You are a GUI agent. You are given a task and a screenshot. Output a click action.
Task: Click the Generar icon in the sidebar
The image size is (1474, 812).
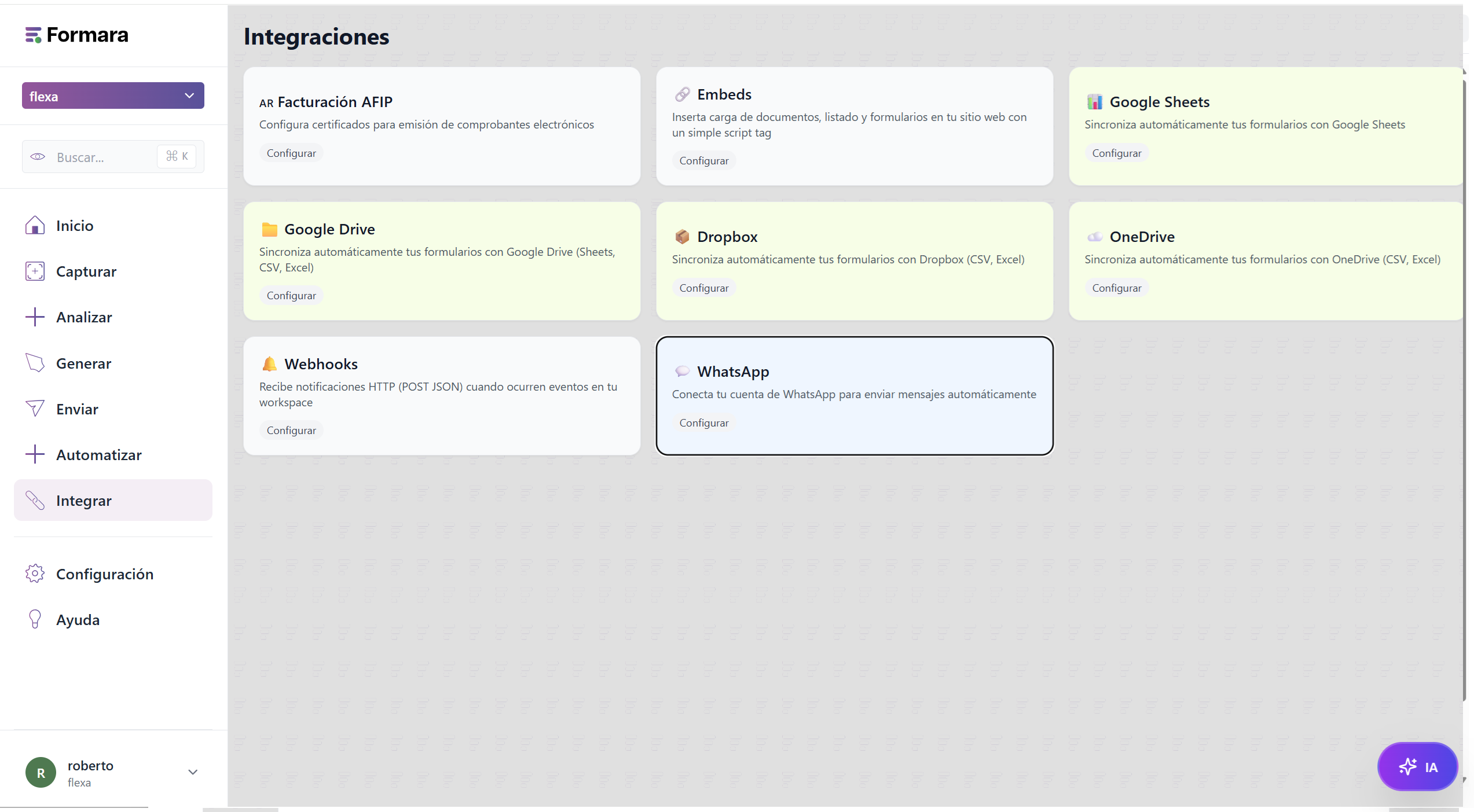(35, 363)
